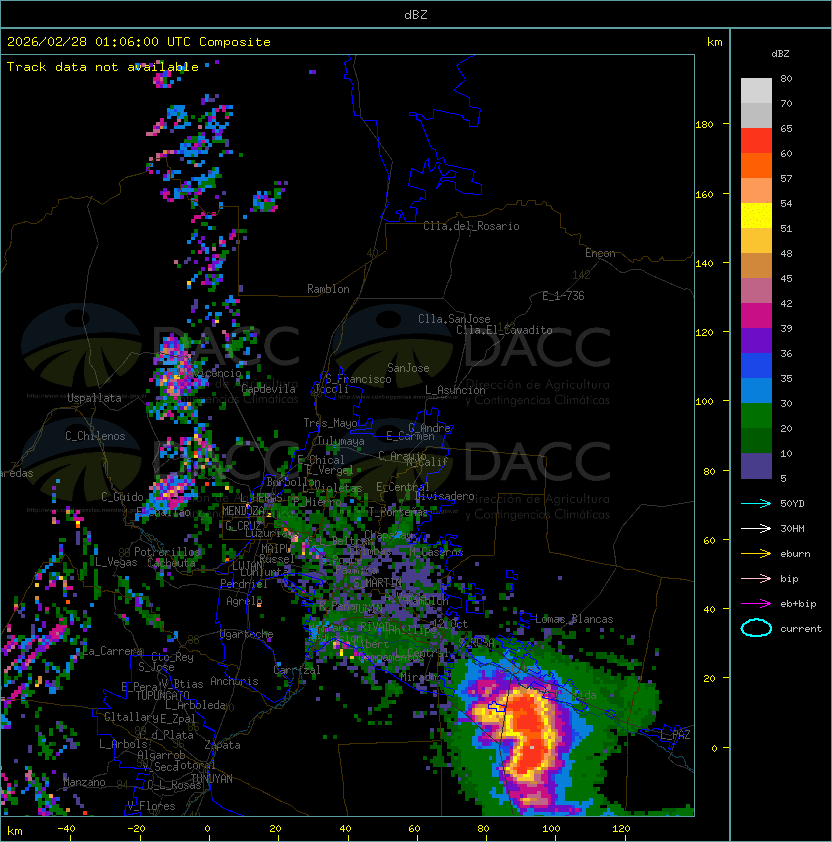The height and width of the screenshot is (842, 832).
Task: Select the blue 35-36 dBZ swatch
Action: pos(756,365)
